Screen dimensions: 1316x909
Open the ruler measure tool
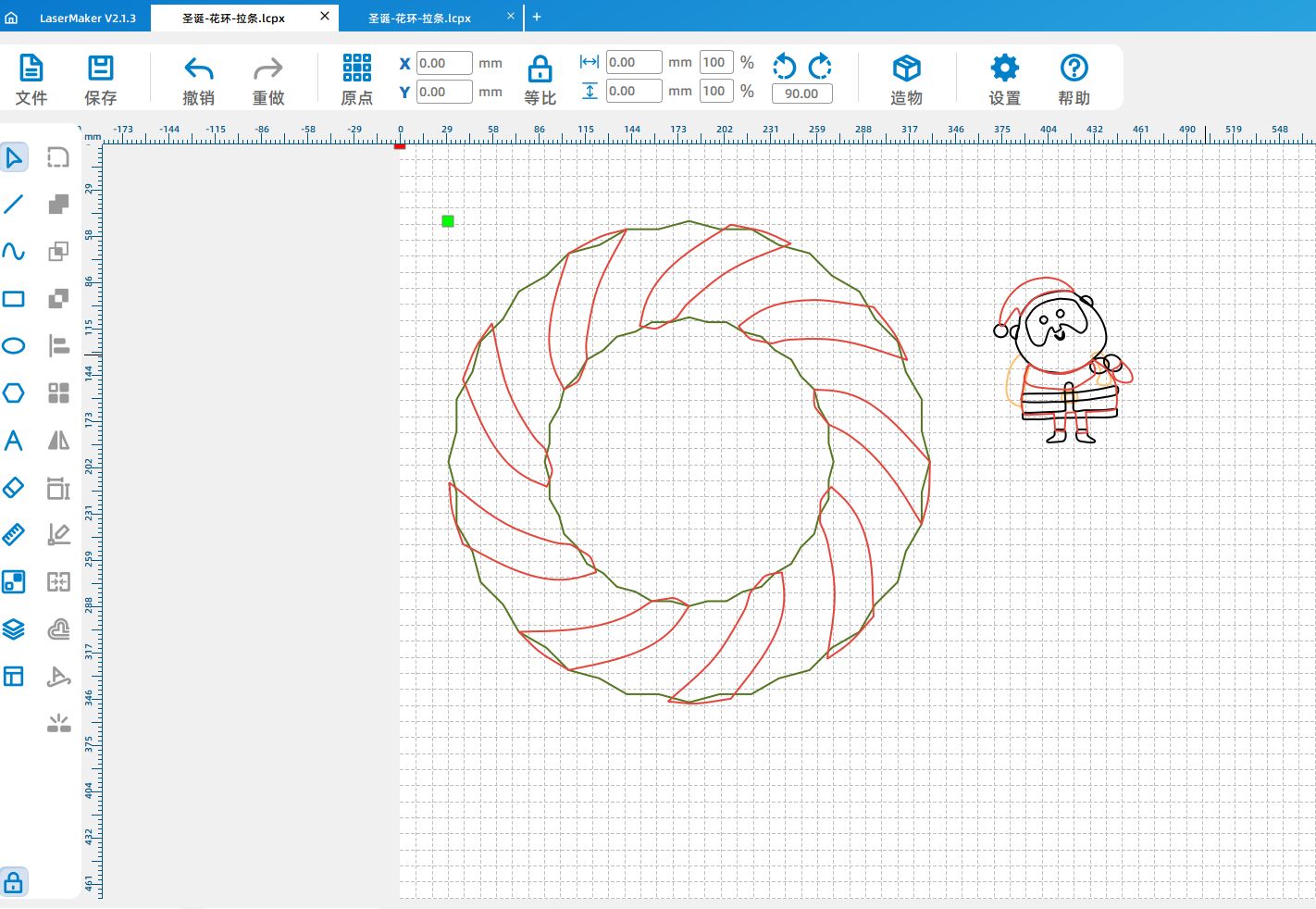[x=14, y=535]
